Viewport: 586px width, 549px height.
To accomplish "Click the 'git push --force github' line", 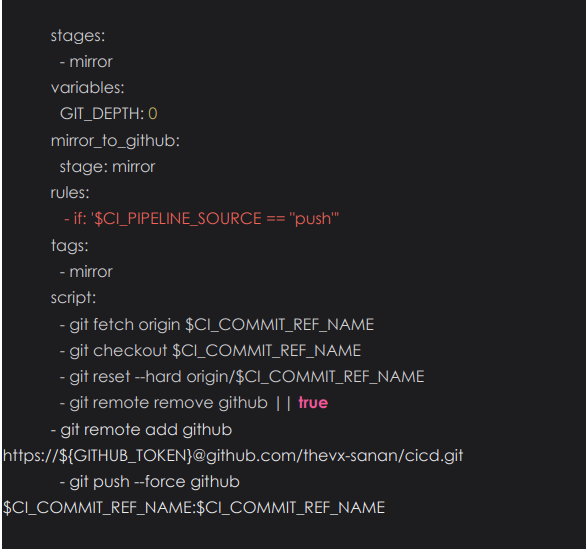I will coord(149,482).
